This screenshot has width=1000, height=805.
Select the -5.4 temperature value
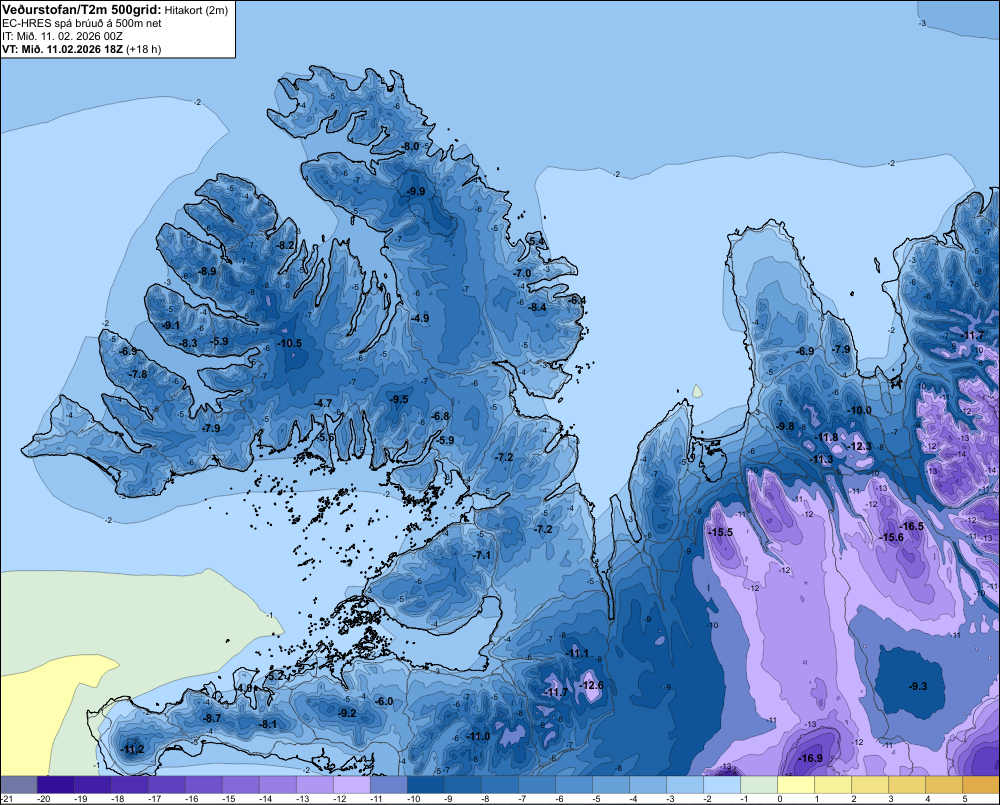[536, 241]
